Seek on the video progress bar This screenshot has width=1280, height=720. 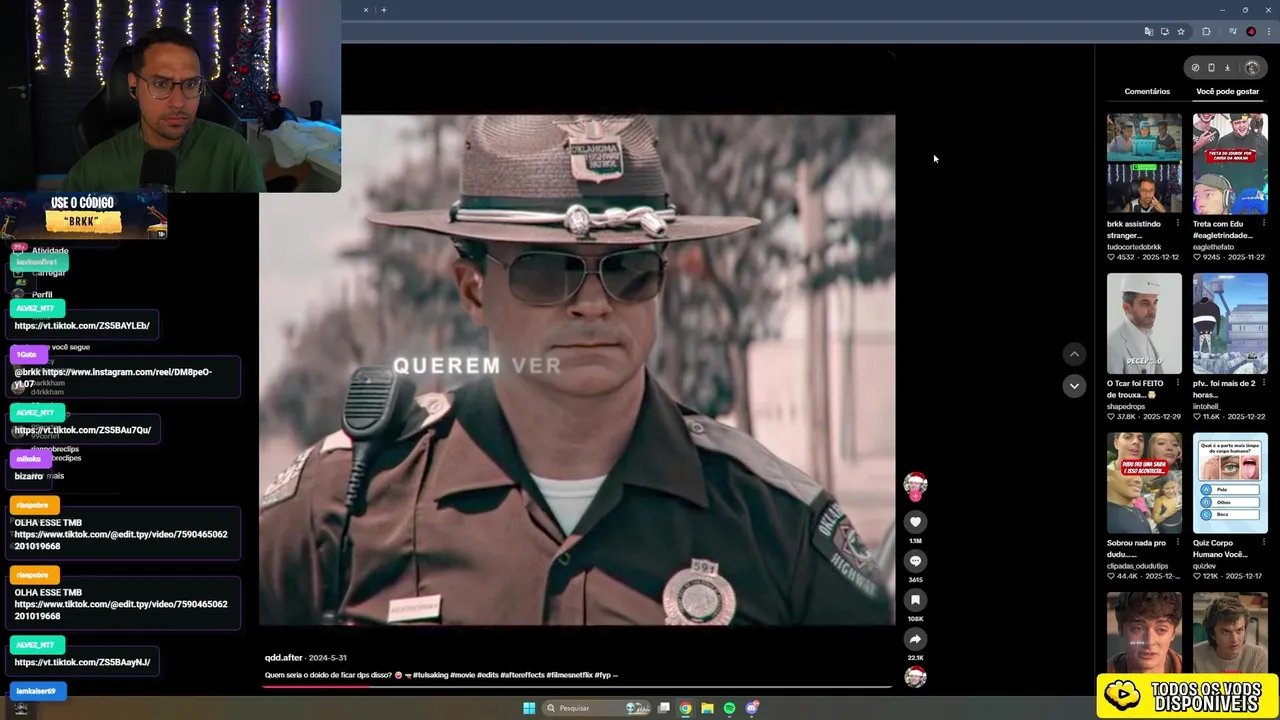[577, 687]
